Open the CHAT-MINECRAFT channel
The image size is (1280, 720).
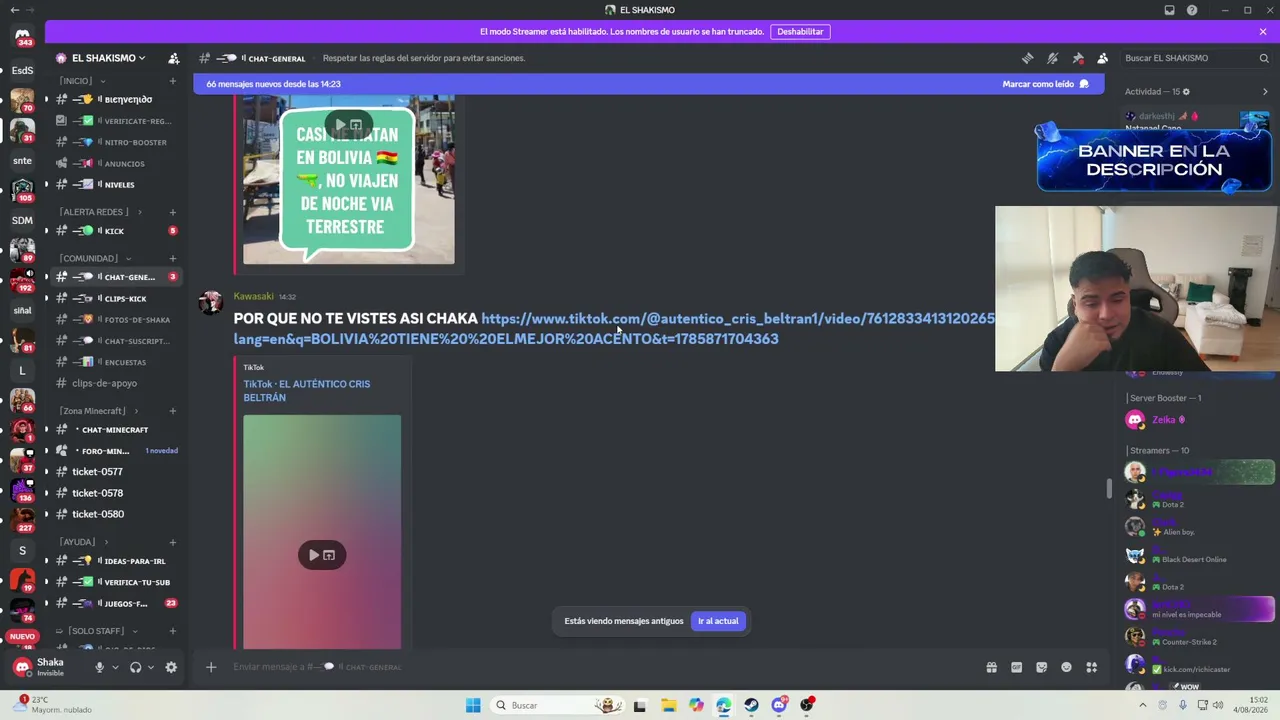click(117, 430)
